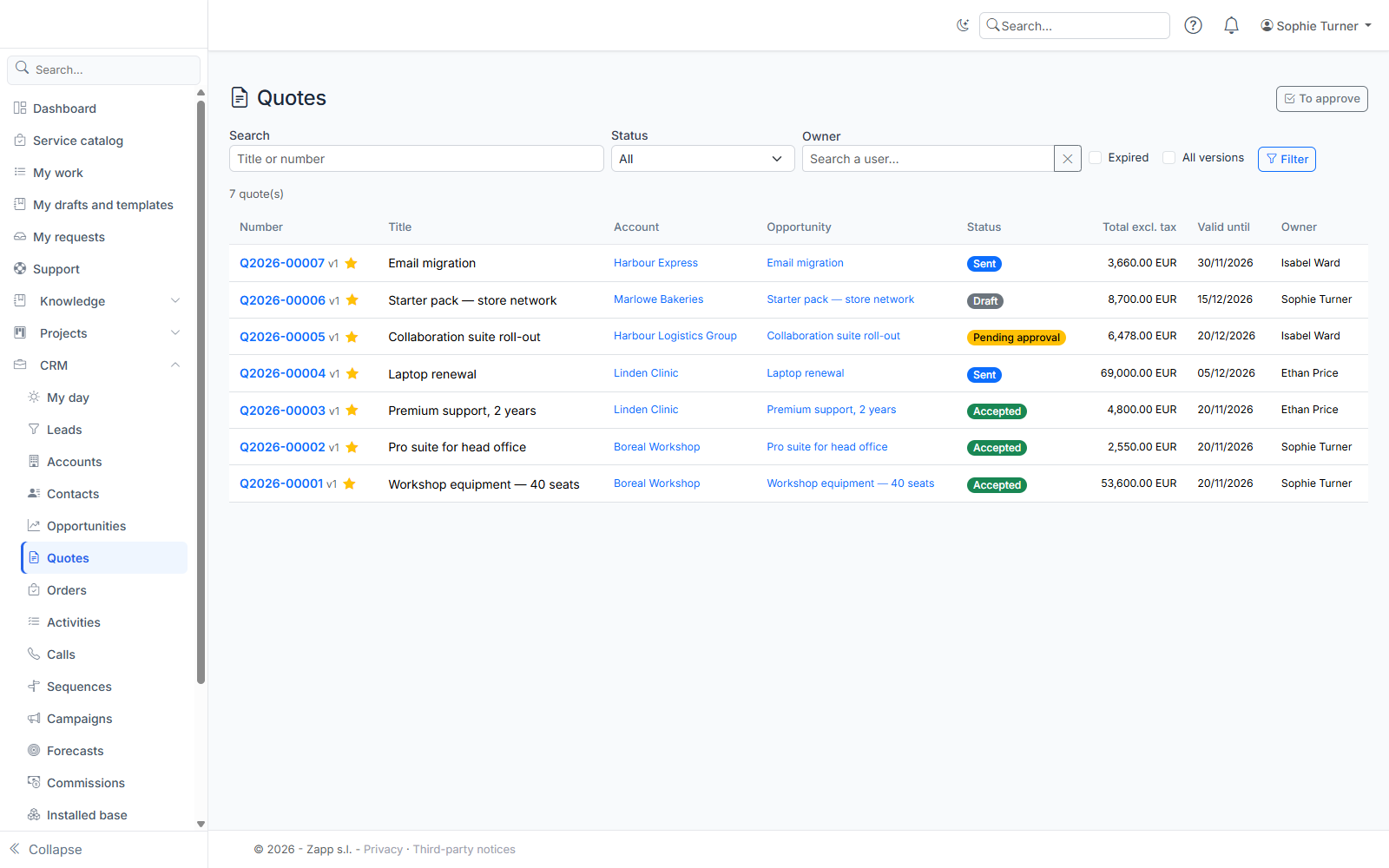Clear the Owner search field

click(x=1068, y=159)
